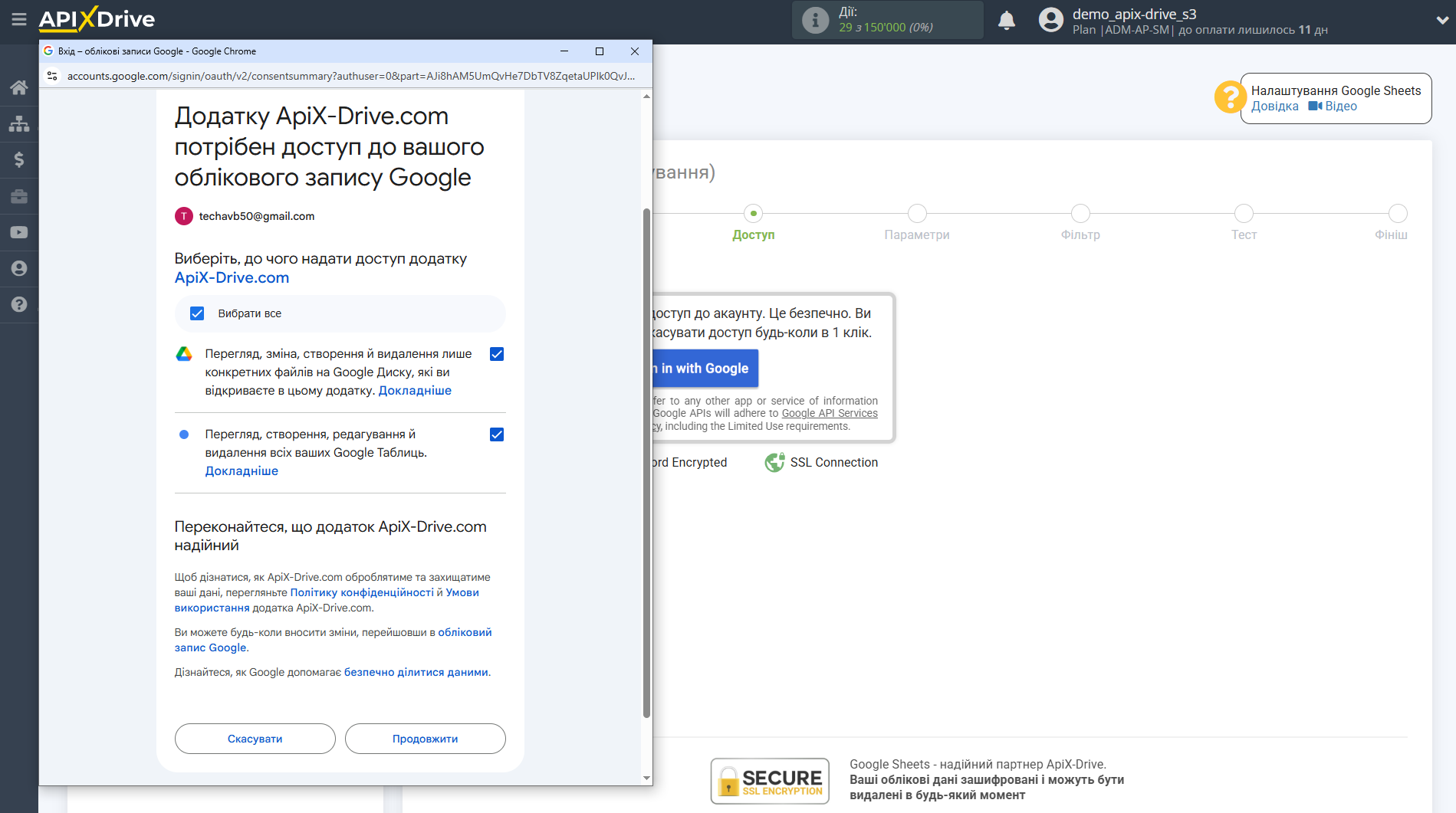Click the scroll up arrow in popup
The height and width of the screenshot is (813, 1456).
pos(646,96)
